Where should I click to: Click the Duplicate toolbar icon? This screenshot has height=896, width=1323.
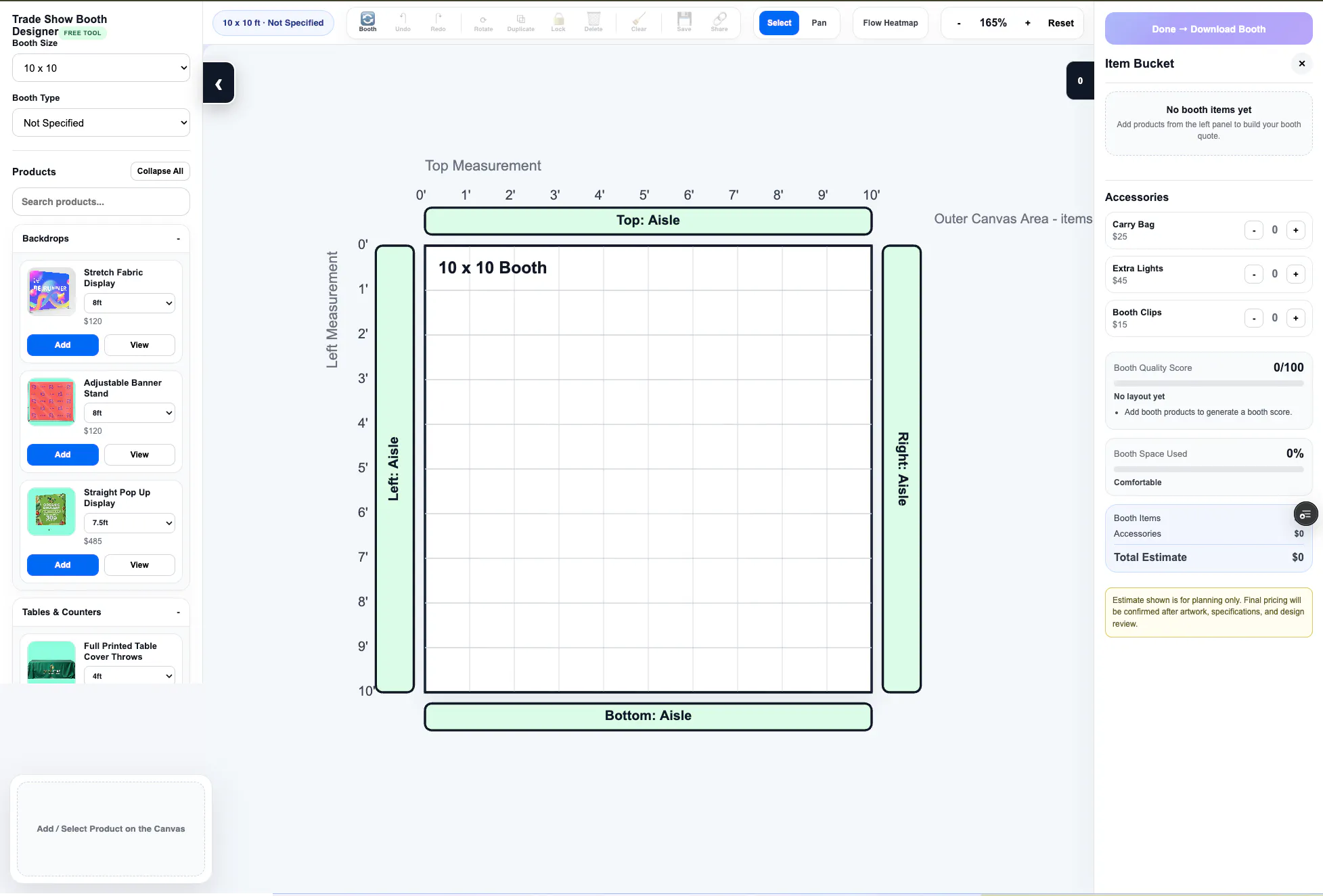pyautogui.click(x=520, y=22)
